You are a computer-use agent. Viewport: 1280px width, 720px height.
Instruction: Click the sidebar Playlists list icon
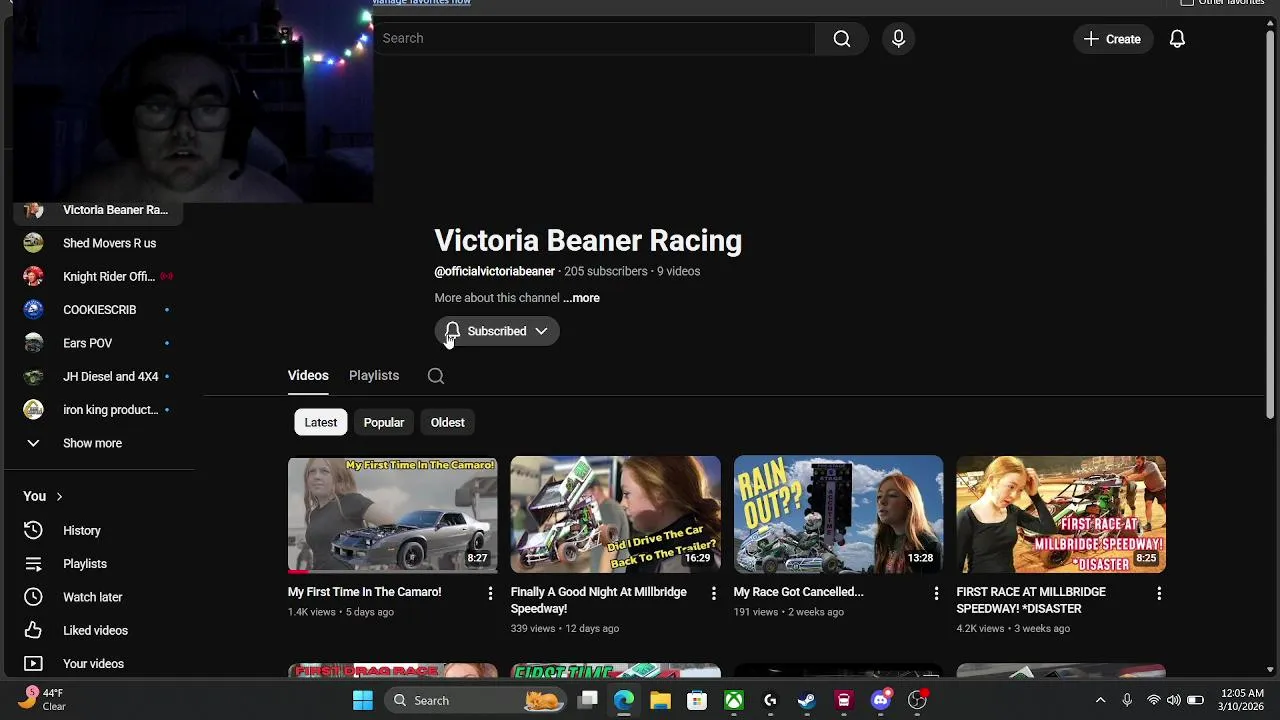pos(33,564)
